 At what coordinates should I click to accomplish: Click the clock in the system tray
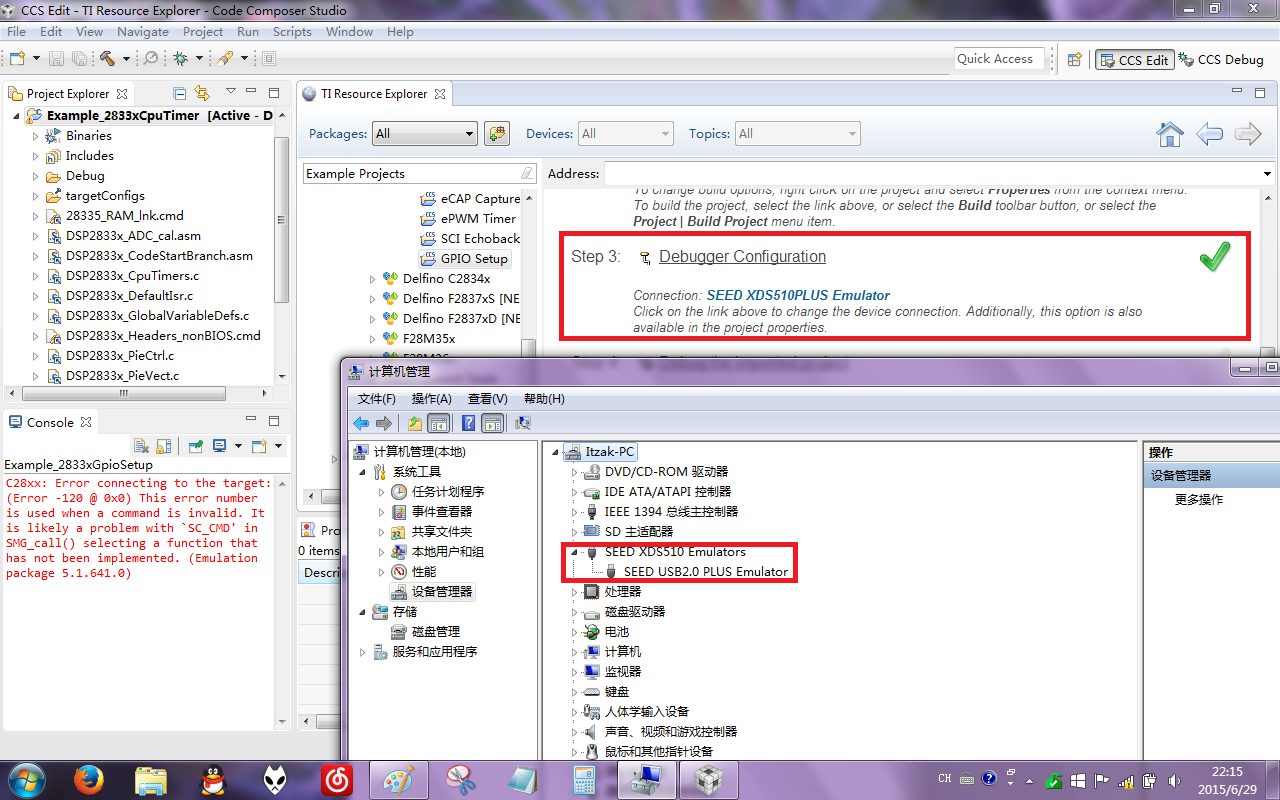point(1226,779)
